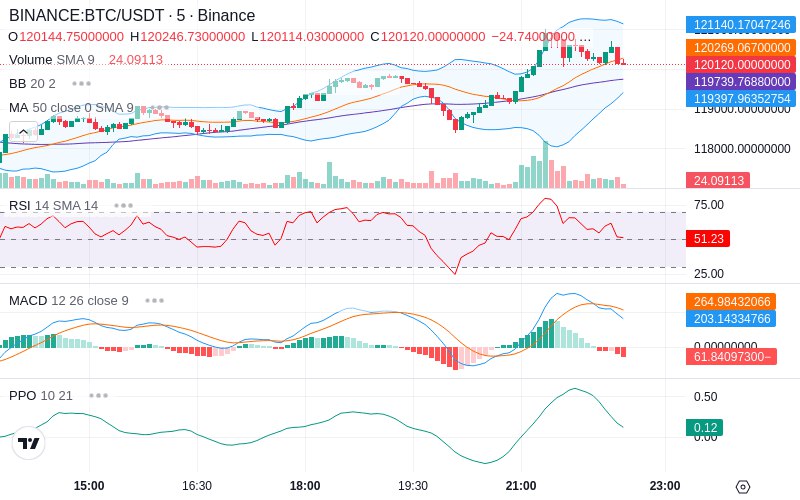Click the RSI 75.00 axis level
800x500 pixels.
[x=709, y=205]
